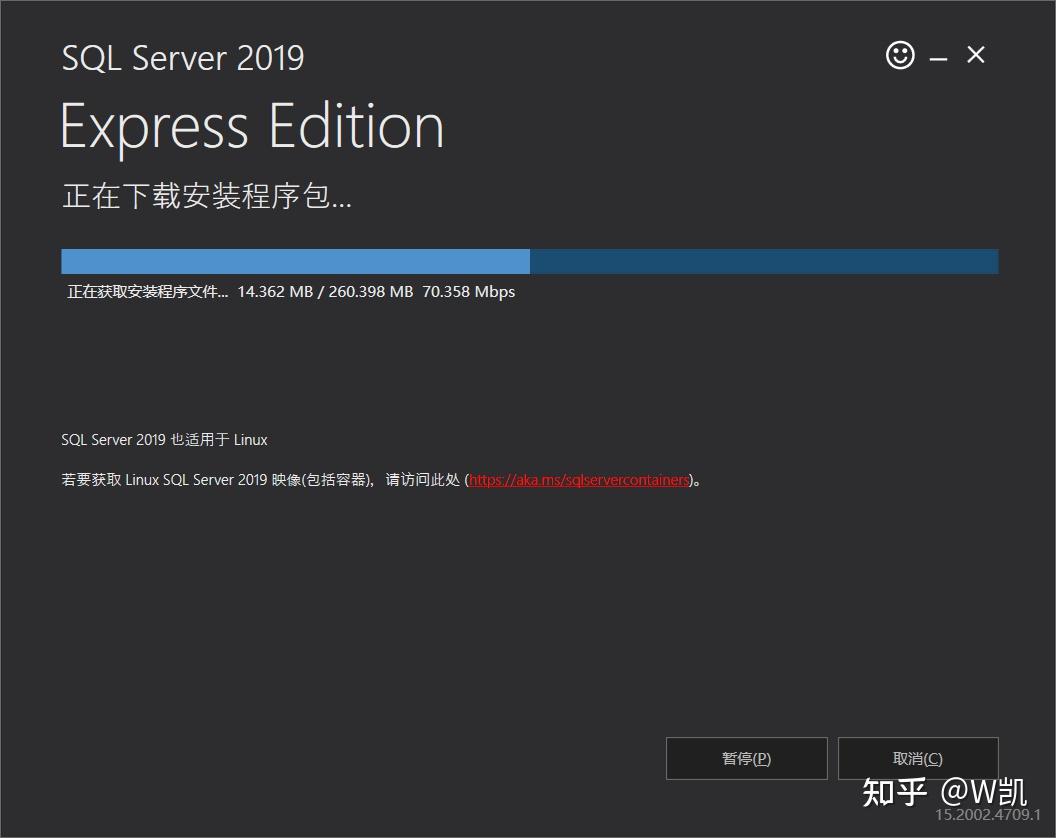Open the aka.ms/sqlservercontainers link
This screenshot has width=1056, height=838.
(579, 480)
